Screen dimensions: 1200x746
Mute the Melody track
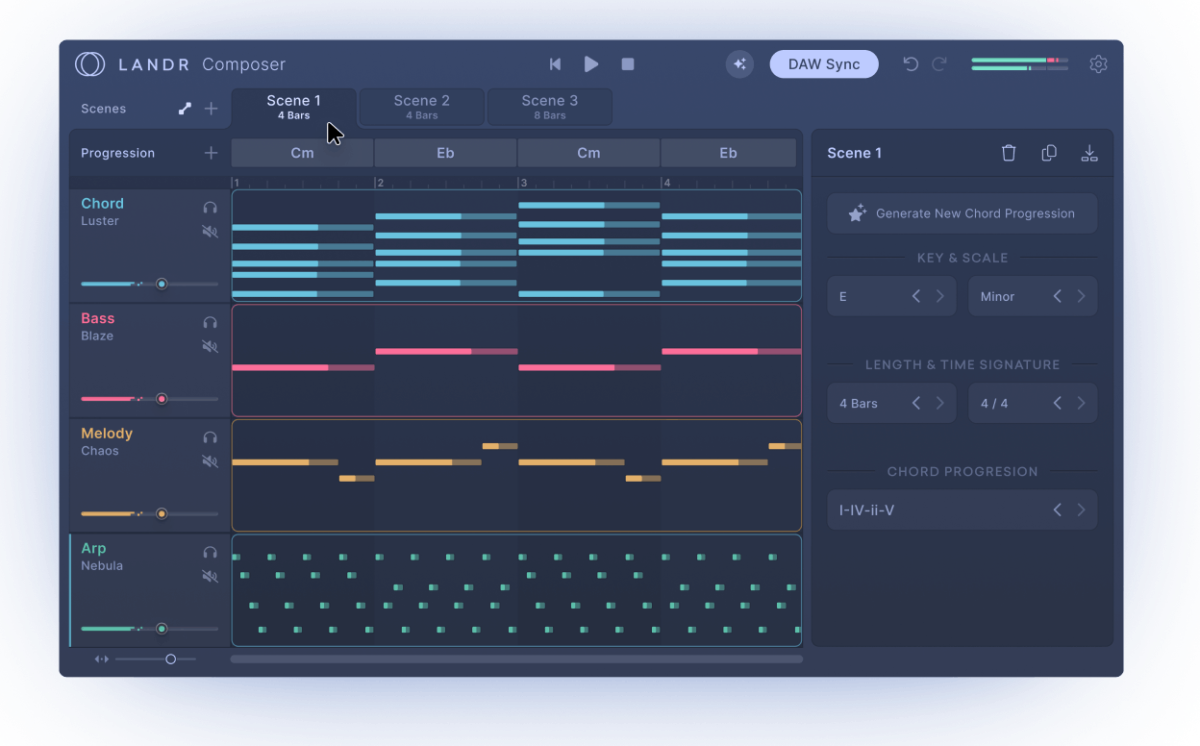(x=210, y=462)
